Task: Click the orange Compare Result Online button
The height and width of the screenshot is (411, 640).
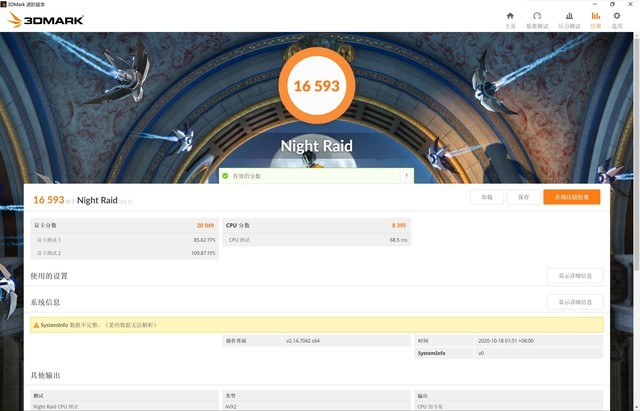Action: coord(572,197)
